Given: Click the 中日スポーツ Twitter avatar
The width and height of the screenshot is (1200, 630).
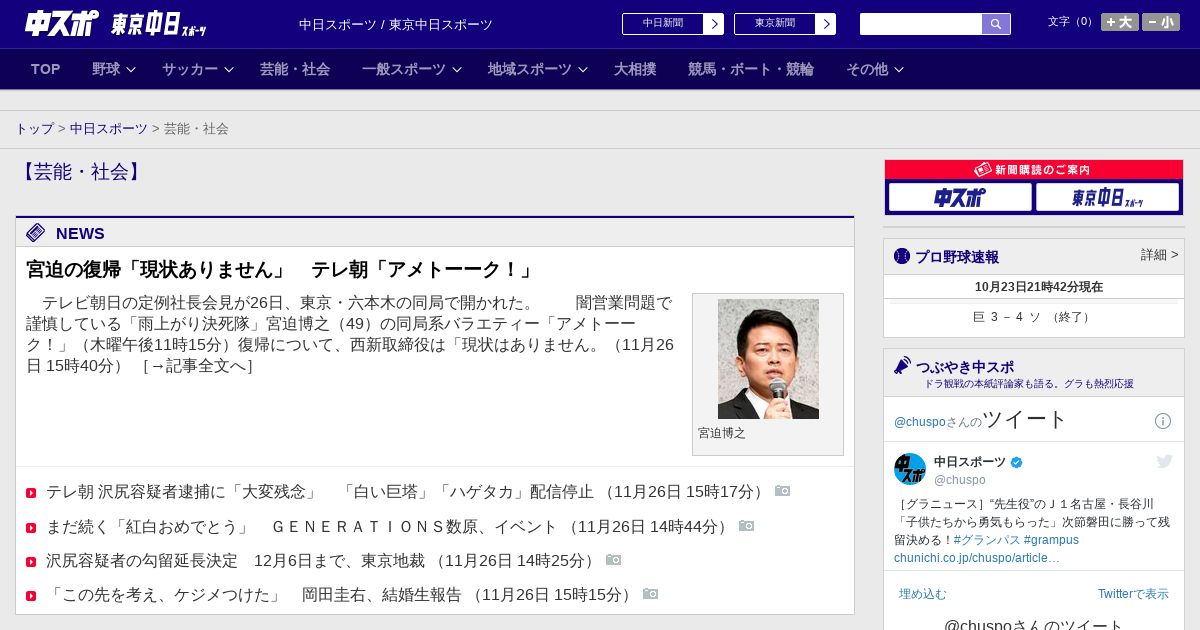Looking at the screenshot, I should click(910, 469).
